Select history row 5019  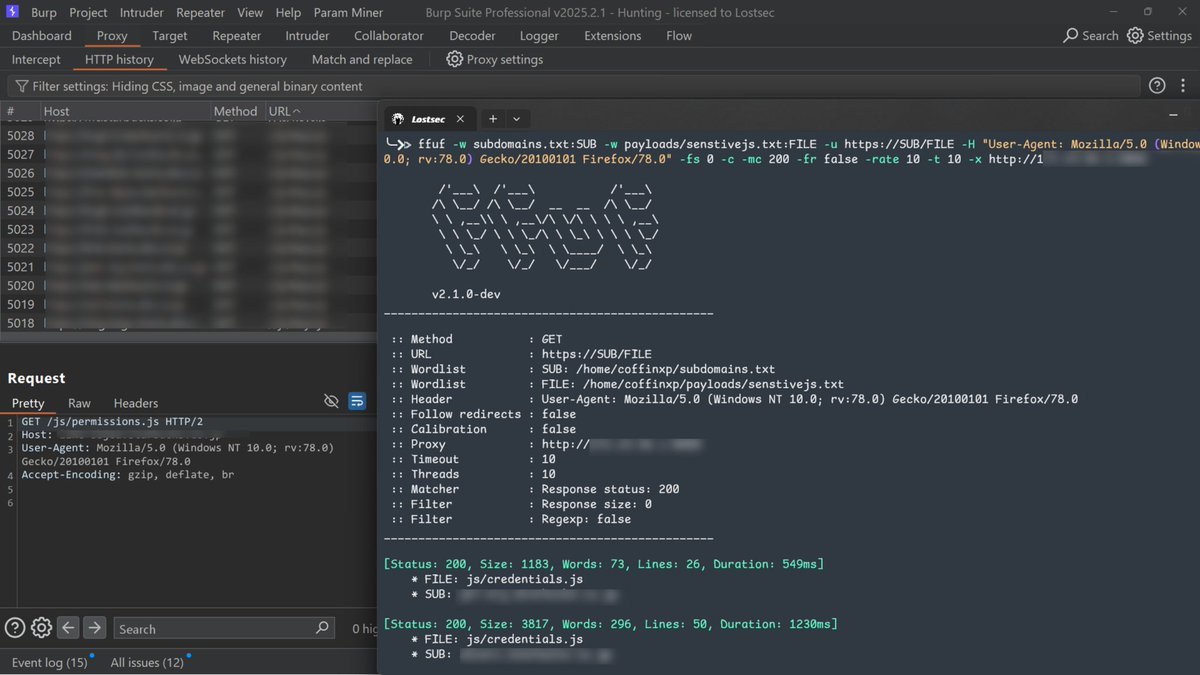tap(189, 304)
